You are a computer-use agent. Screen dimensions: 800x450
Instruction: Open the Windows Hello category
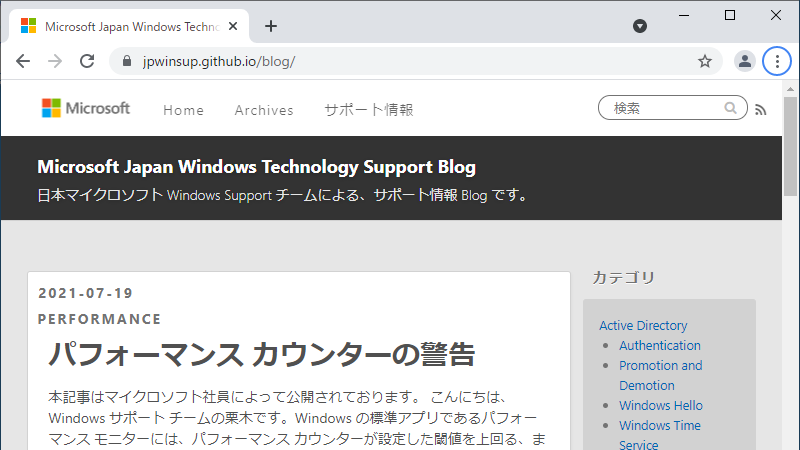click(661, 406)
